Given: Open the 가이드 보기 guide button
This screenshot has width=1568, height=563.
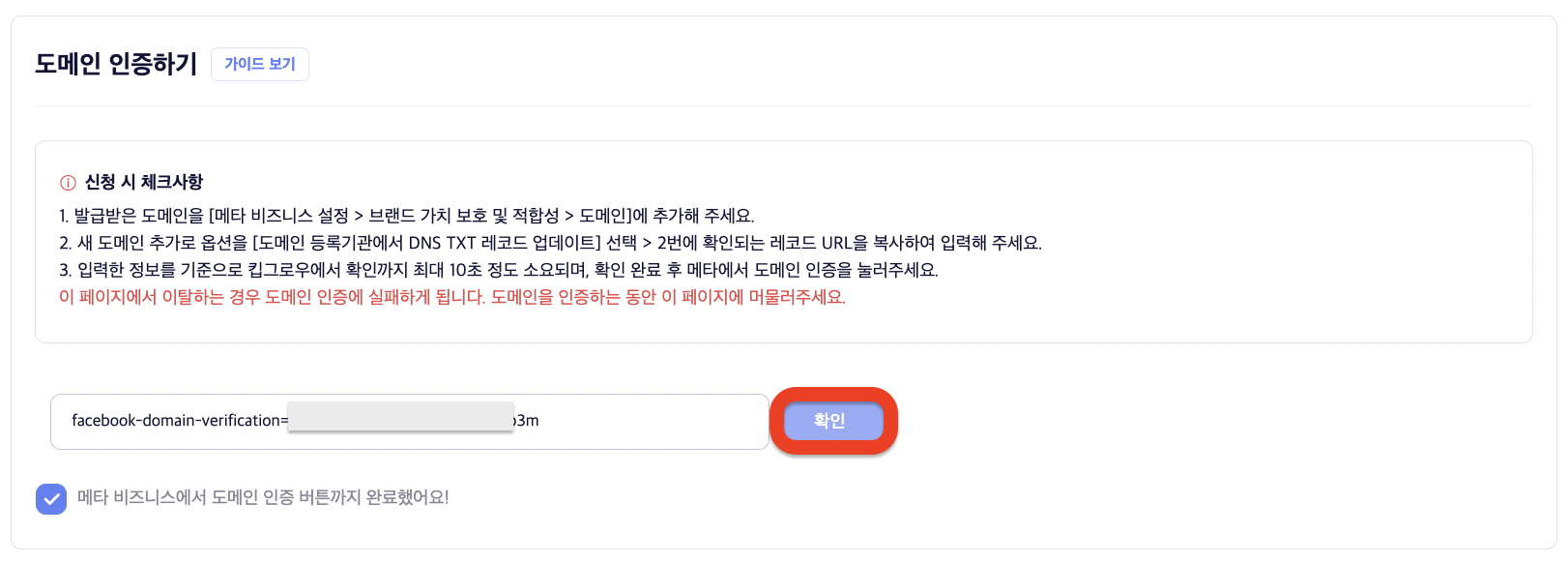Looking at the screenshot, I should 259,64.
